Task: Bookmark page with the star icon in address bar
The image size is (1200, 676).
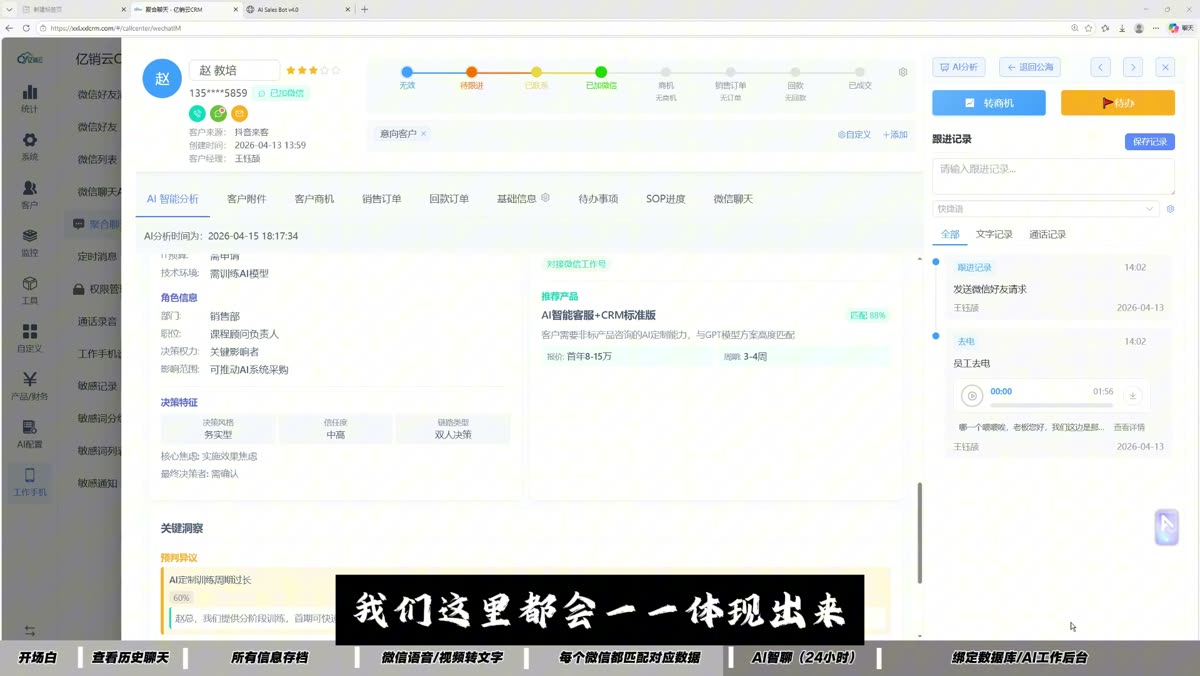Action: tap(1088, 28)
